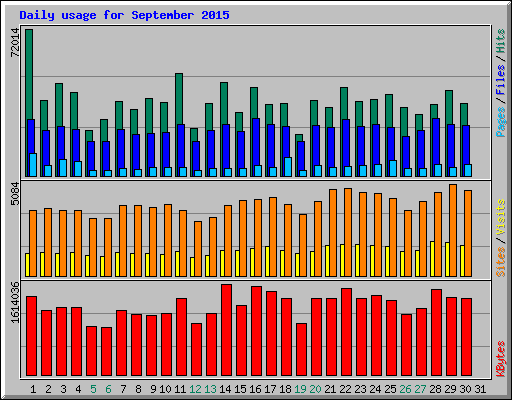This screenshot has width=512, height=400.
Task: Click the 'Daily usage for September 2015' title
Action: (124, 15)
